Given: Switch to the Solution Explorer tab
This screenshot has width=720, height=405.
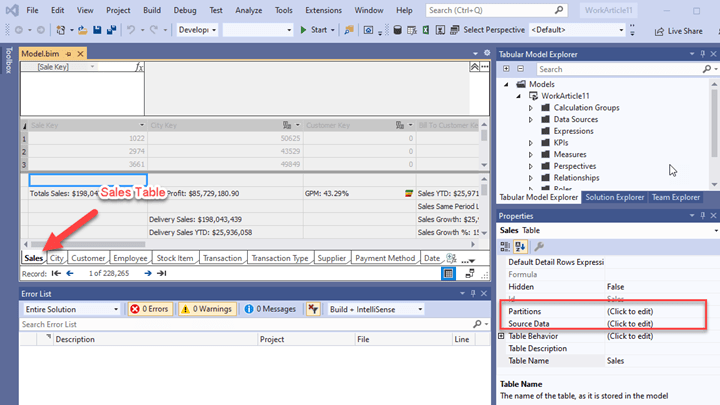Looking at the screenshot, I should [x=614, y=197].
